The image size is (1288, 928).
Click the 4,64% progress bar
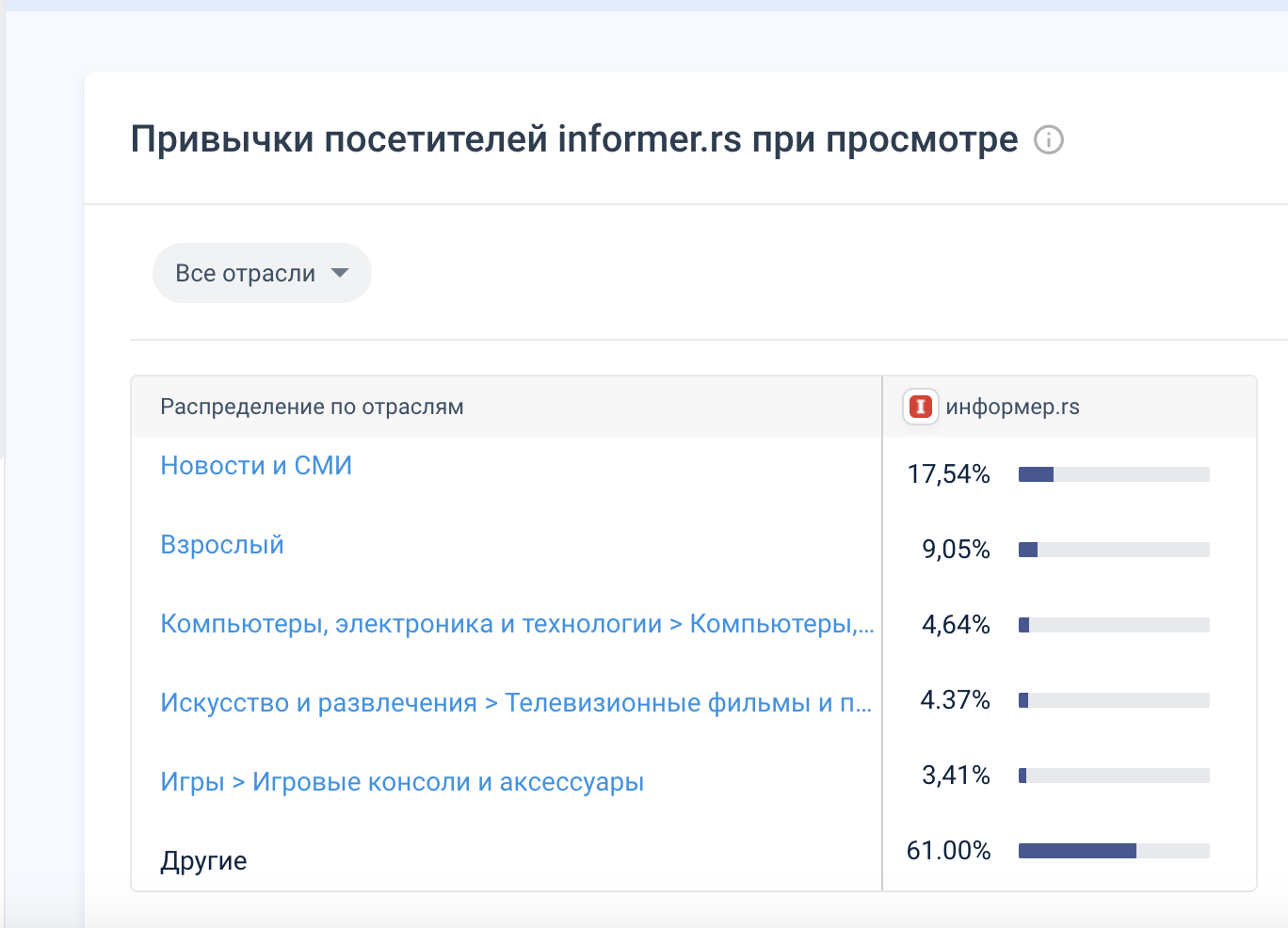pyautogui.click(x=1114, y=625)
